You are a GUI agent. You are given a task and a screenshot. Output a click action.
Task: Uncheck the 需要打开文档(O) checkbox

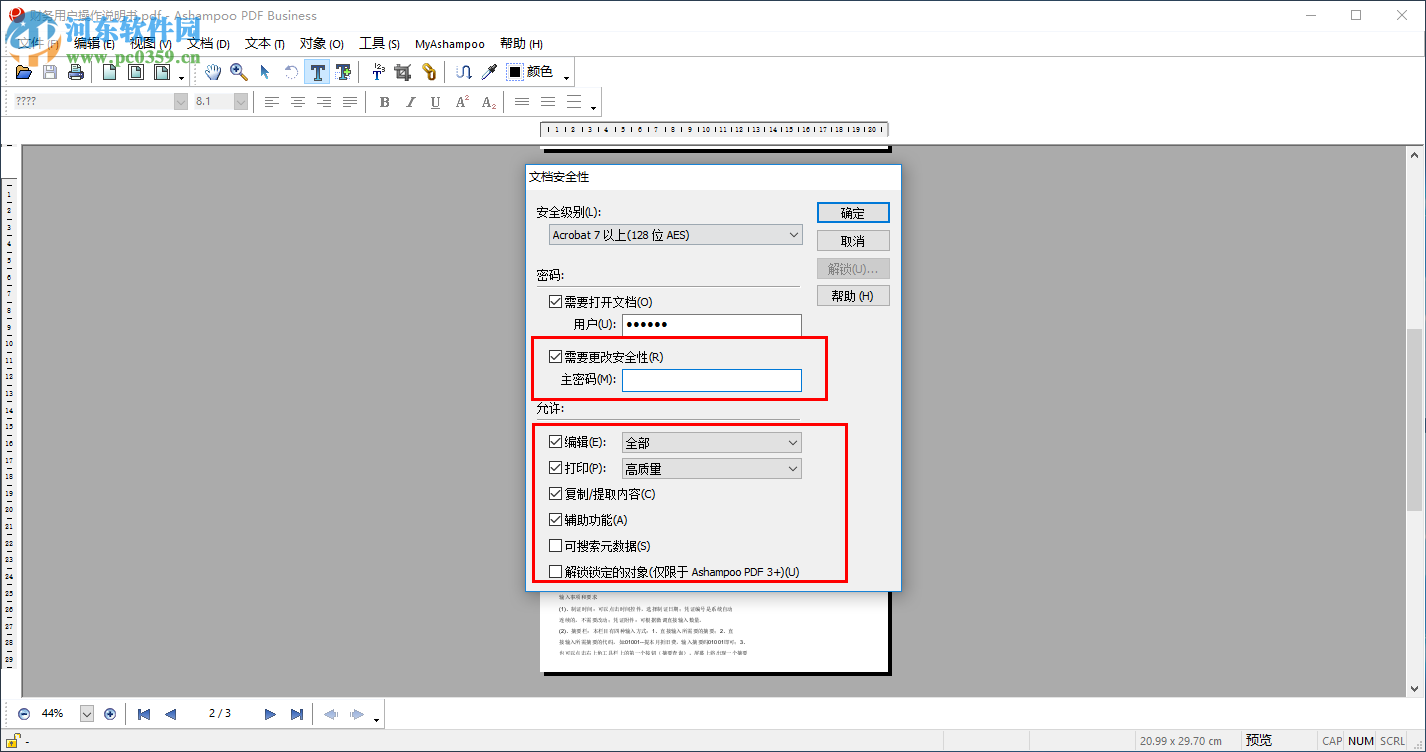[x=556, y=300]
